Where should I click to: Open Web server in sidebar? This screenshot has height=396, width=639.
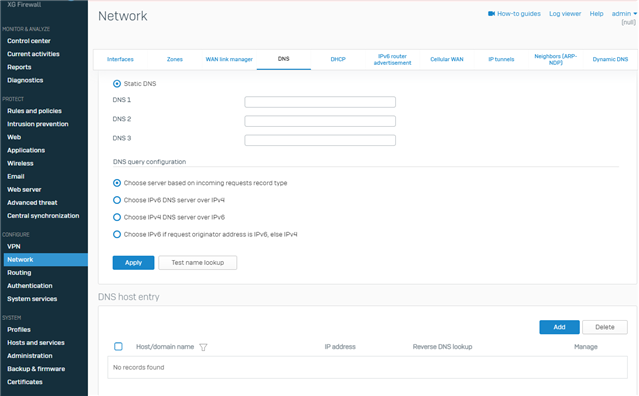[x=24, y=189]
